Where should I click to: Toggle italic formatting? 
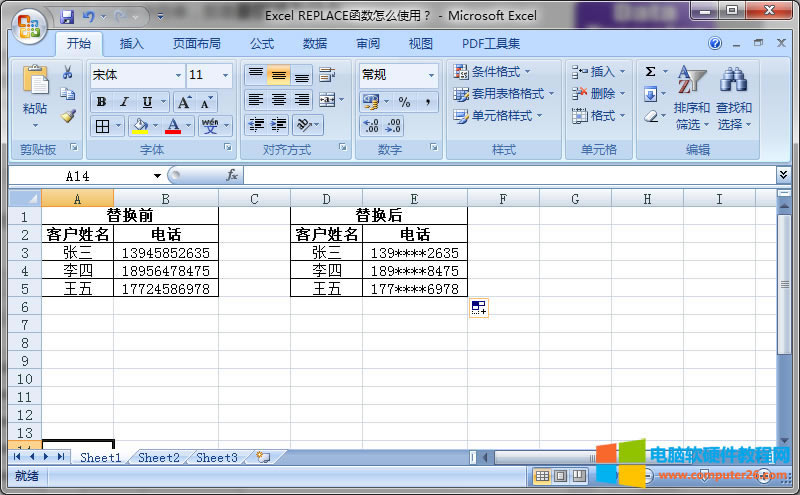point(124,102)
